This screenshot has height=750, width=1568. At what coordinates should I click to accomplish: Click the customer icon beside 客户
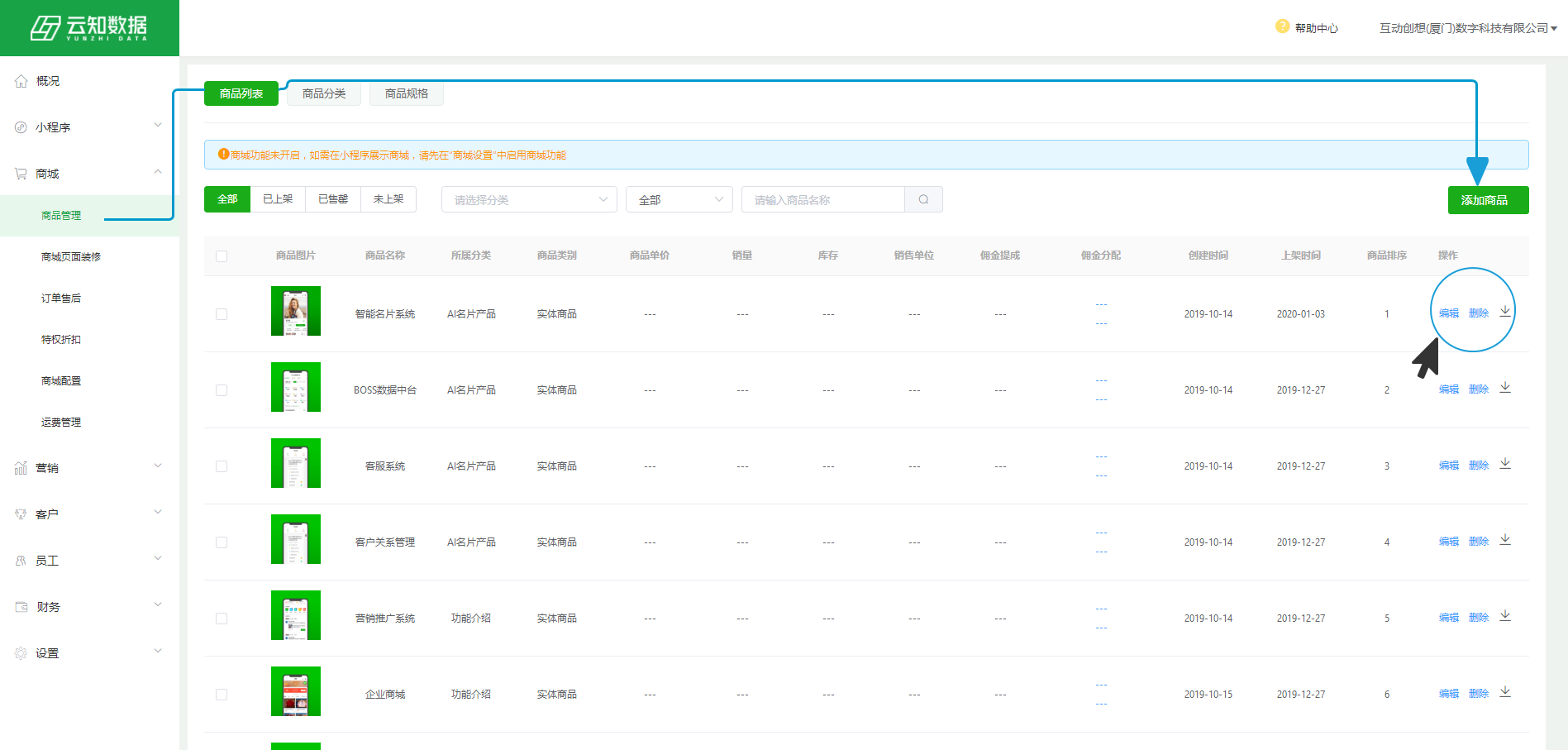(x=21, y=514)
